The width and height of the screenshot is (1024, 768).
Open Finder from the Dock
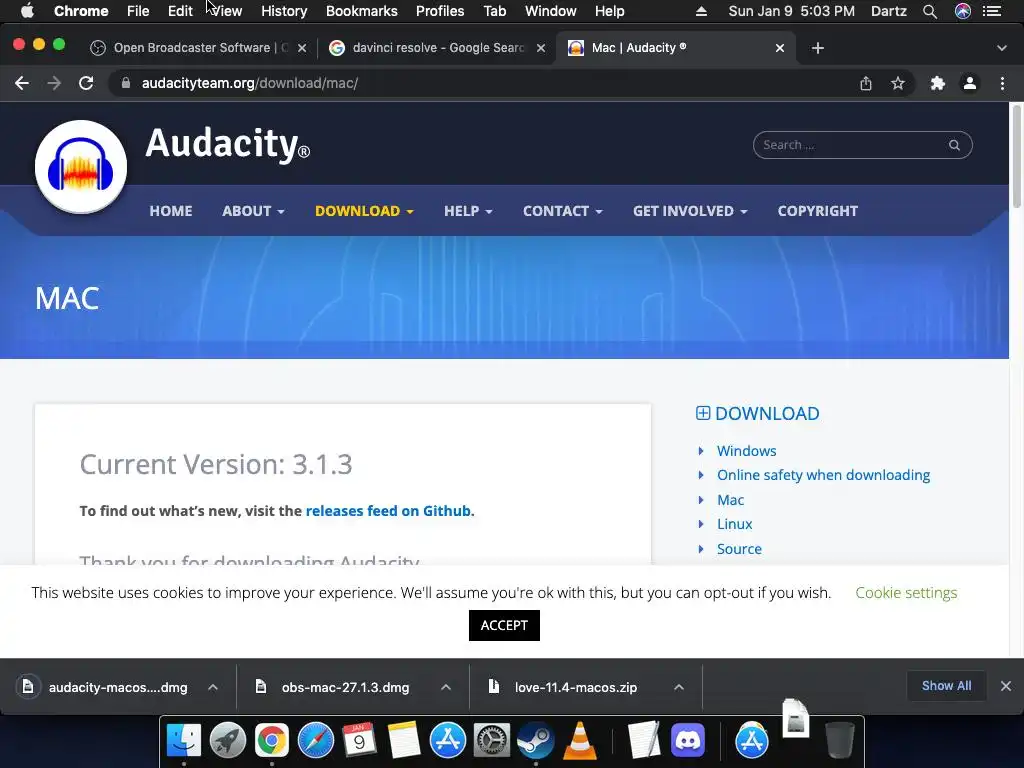(x=184, y=741)
